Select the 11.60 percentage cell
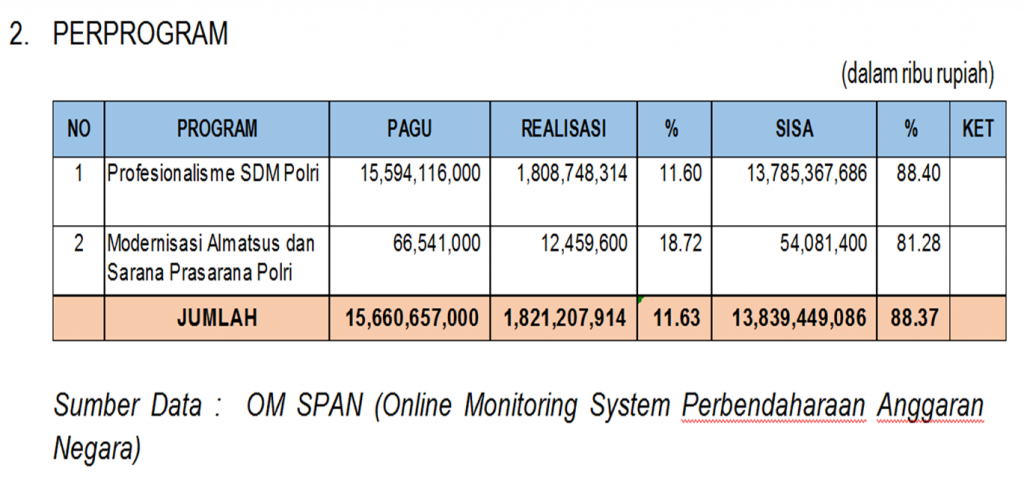The height and width of the screenshot is (480, 1024). [x=680, y=174]
